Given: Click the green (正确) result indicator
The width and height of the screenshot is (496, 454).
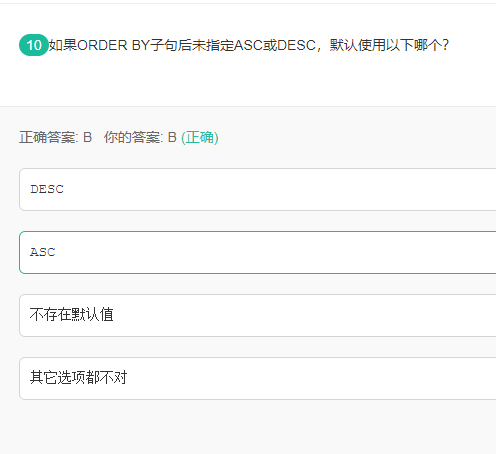Looking at the screenshot, I should pos(200,137).
